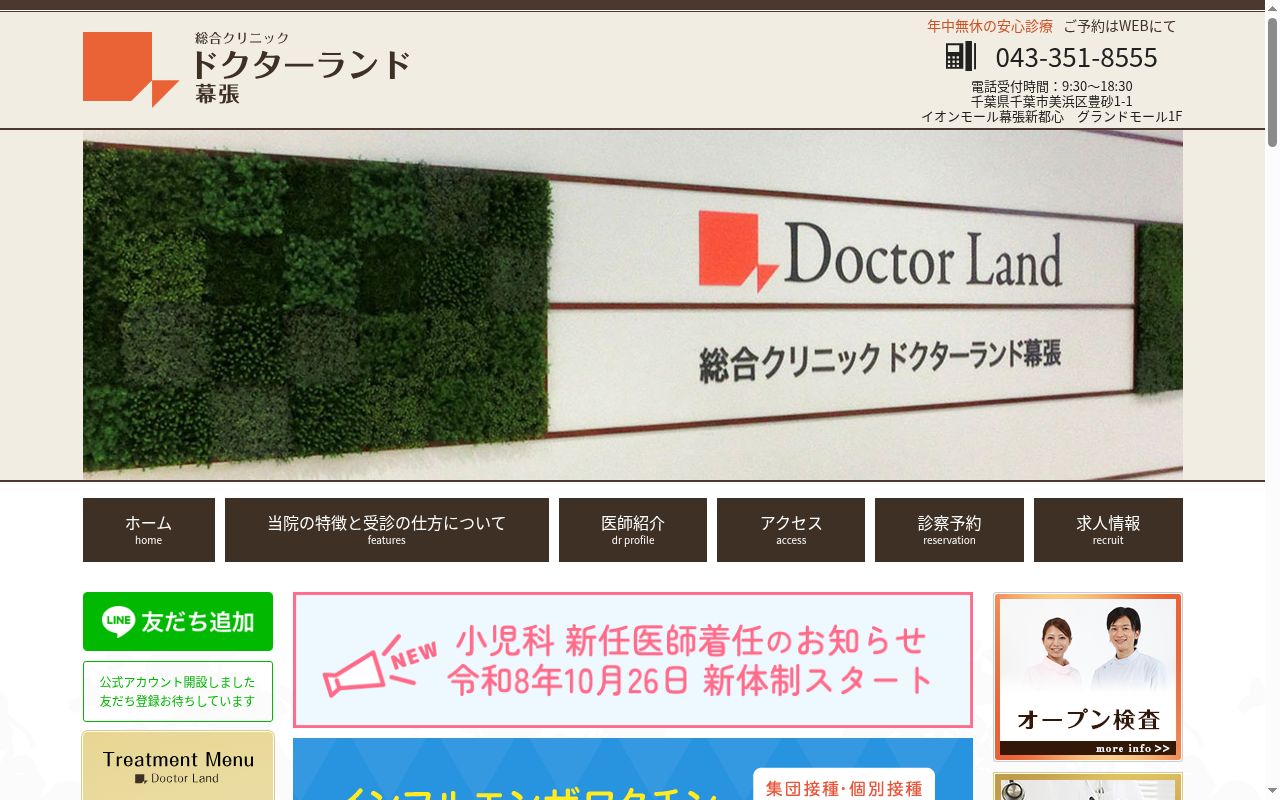Click the telephone icon beside the phone number
The image size is (1280, 800).
tap(961, 56)
